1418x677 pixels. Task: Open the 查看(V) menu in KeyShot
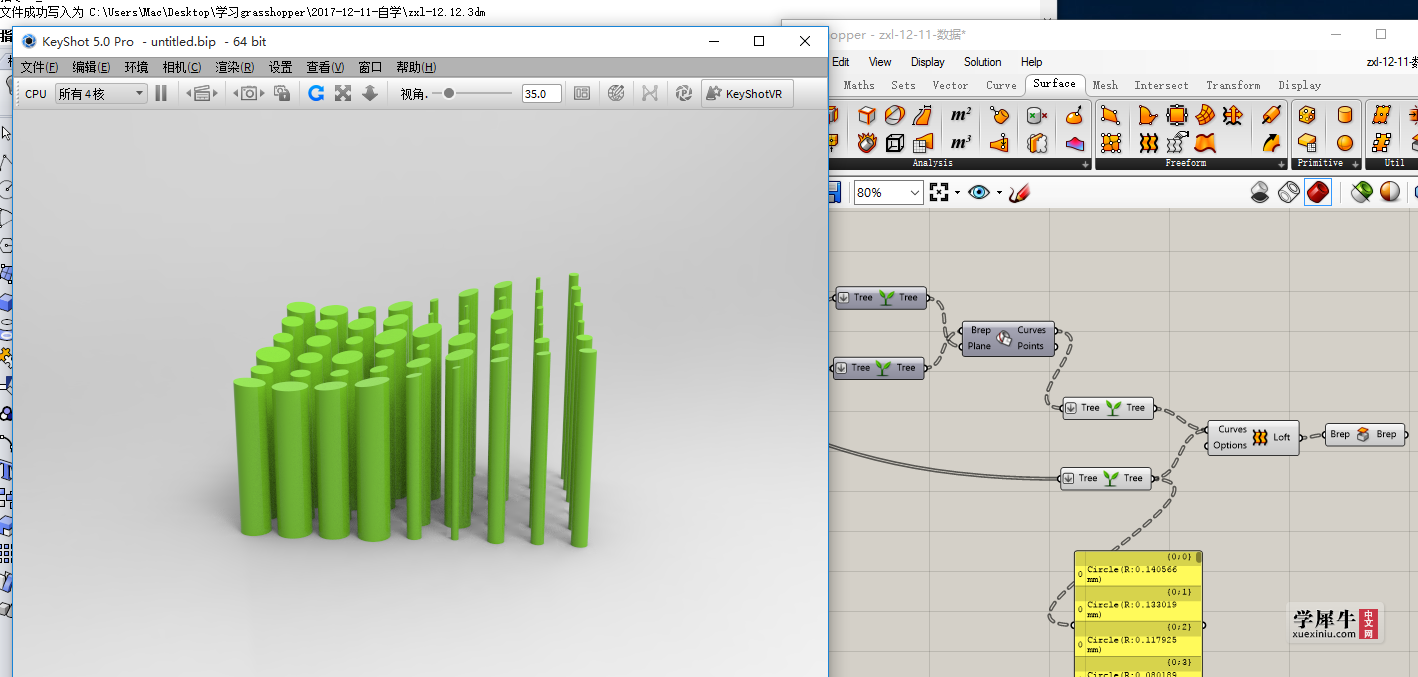click(325, 67)
